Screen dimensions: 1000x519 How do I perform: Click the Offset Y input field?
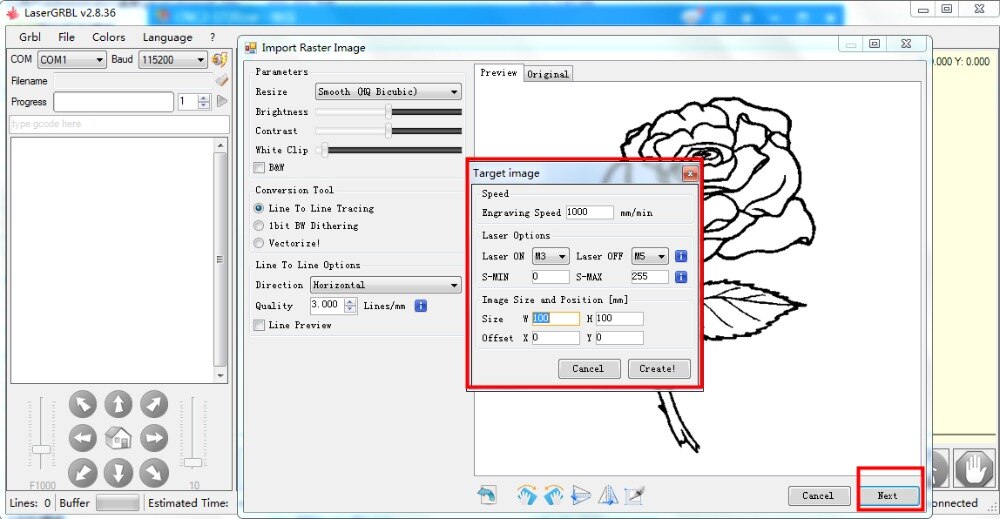619,338
